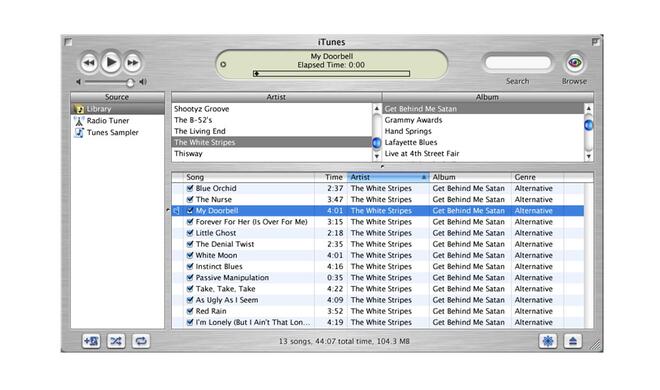
Task: Move the playhead diamond in the progress bar
Action: [256, 74]
